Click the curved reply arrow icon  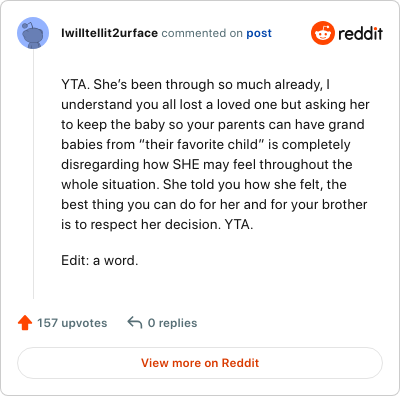pyautogui.click(x=135, y=323)
